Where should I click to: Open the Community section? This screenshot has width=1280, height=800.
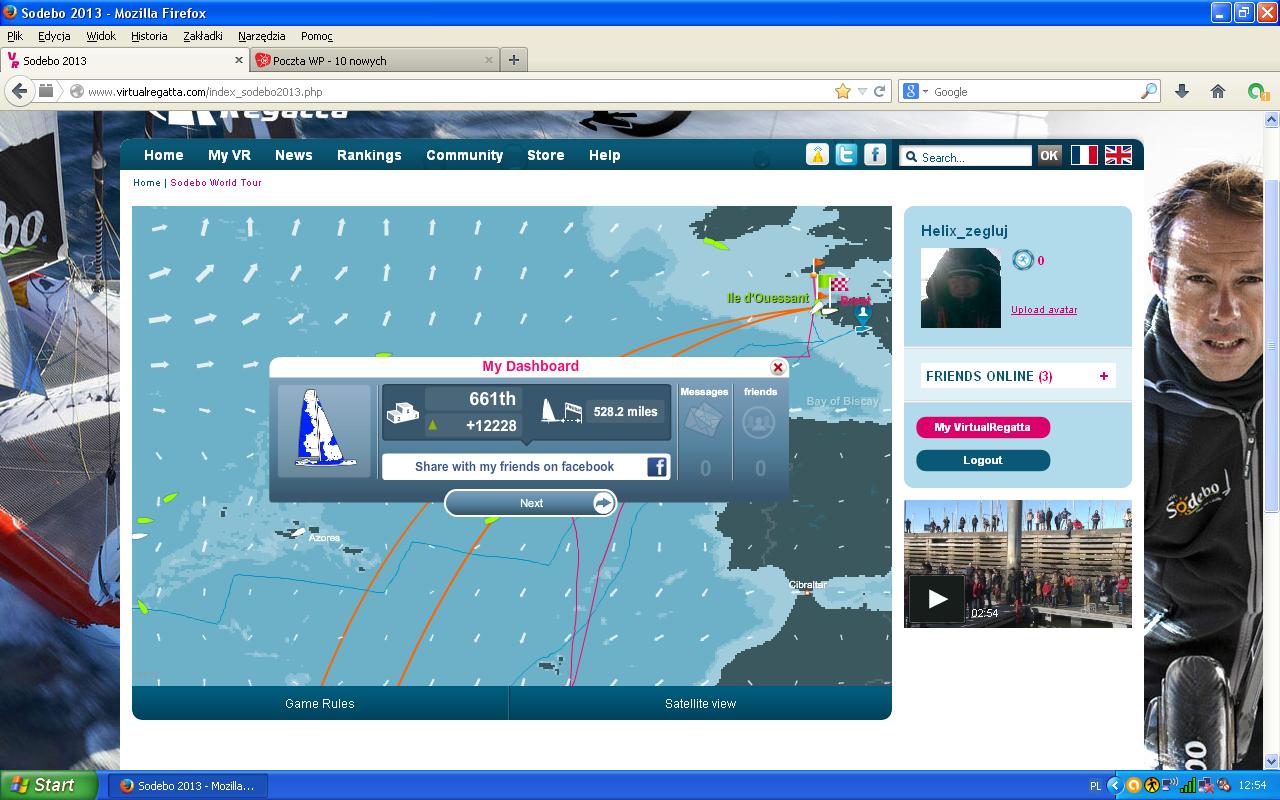(x=465, y=155)
